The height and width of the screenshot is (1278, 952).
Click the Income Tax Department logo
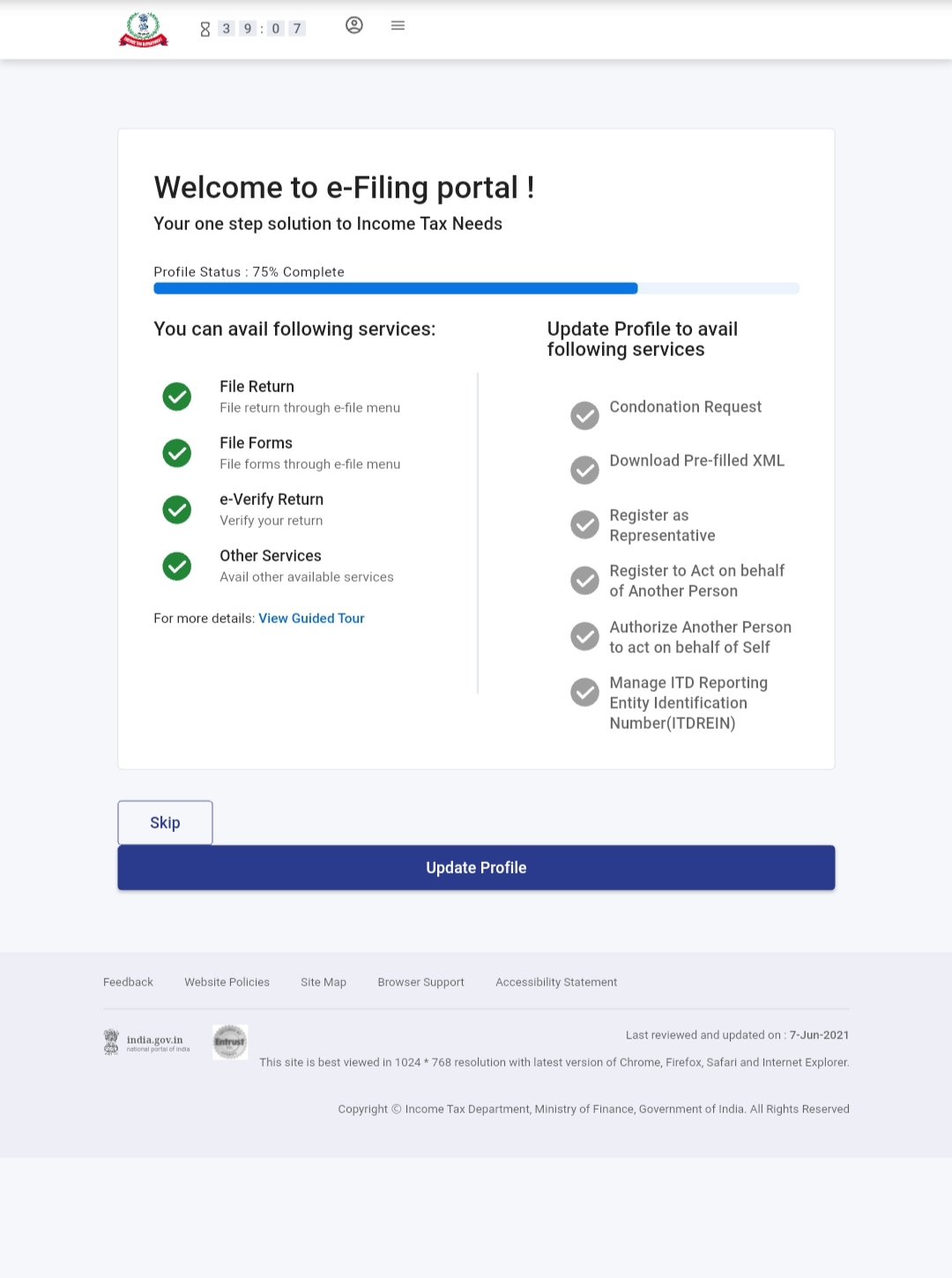tap(144, 29)
